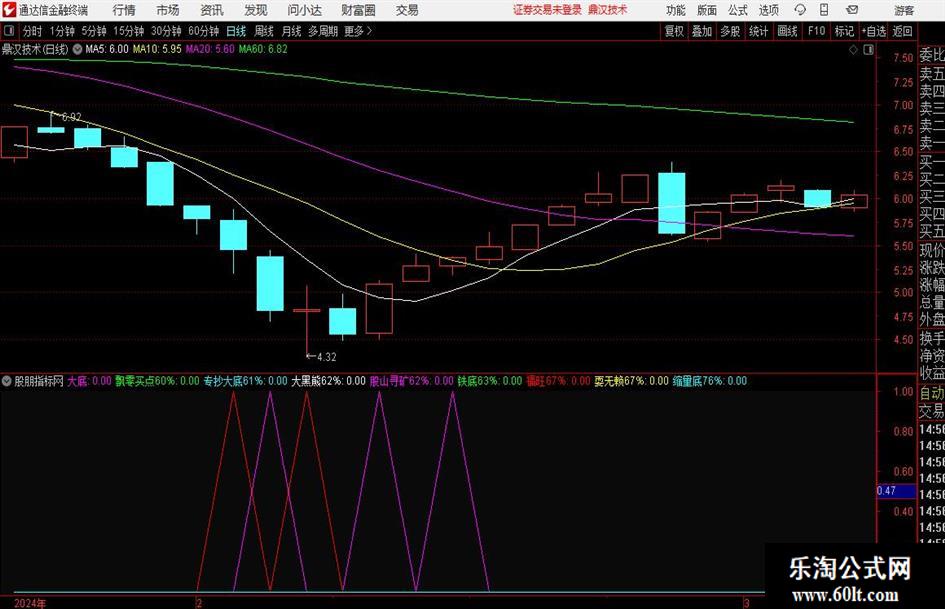The width and height of the screenshot is (945, 609).
Task: Activate the 画线 drawing tool button
Action: 787,31
